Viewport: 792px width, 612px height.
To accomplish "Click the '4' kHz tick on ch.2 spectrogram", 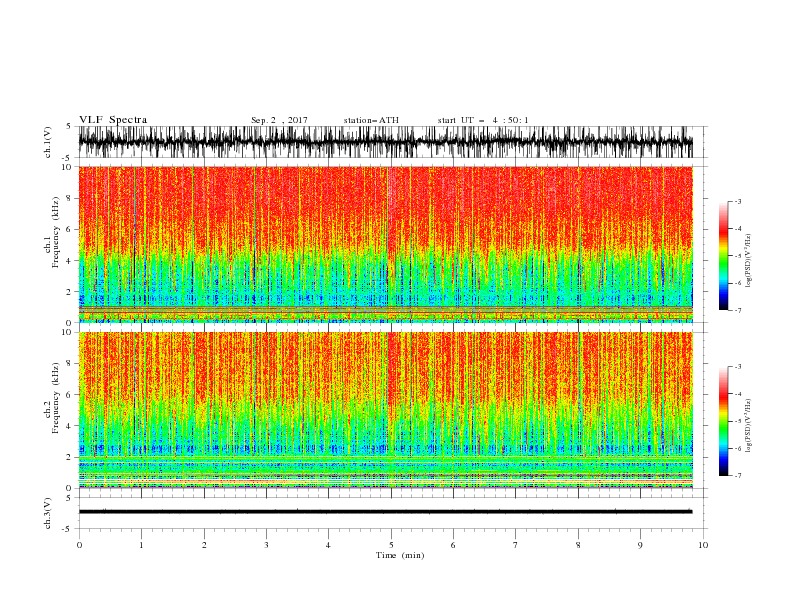I will pyautogui.click(x=70, y=426).
